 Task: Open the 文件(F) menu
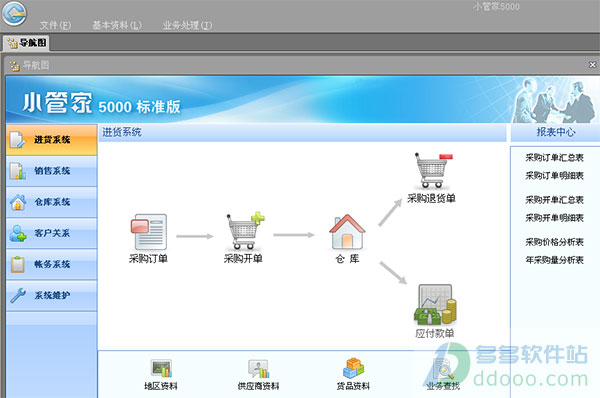(x=55, y=25)
